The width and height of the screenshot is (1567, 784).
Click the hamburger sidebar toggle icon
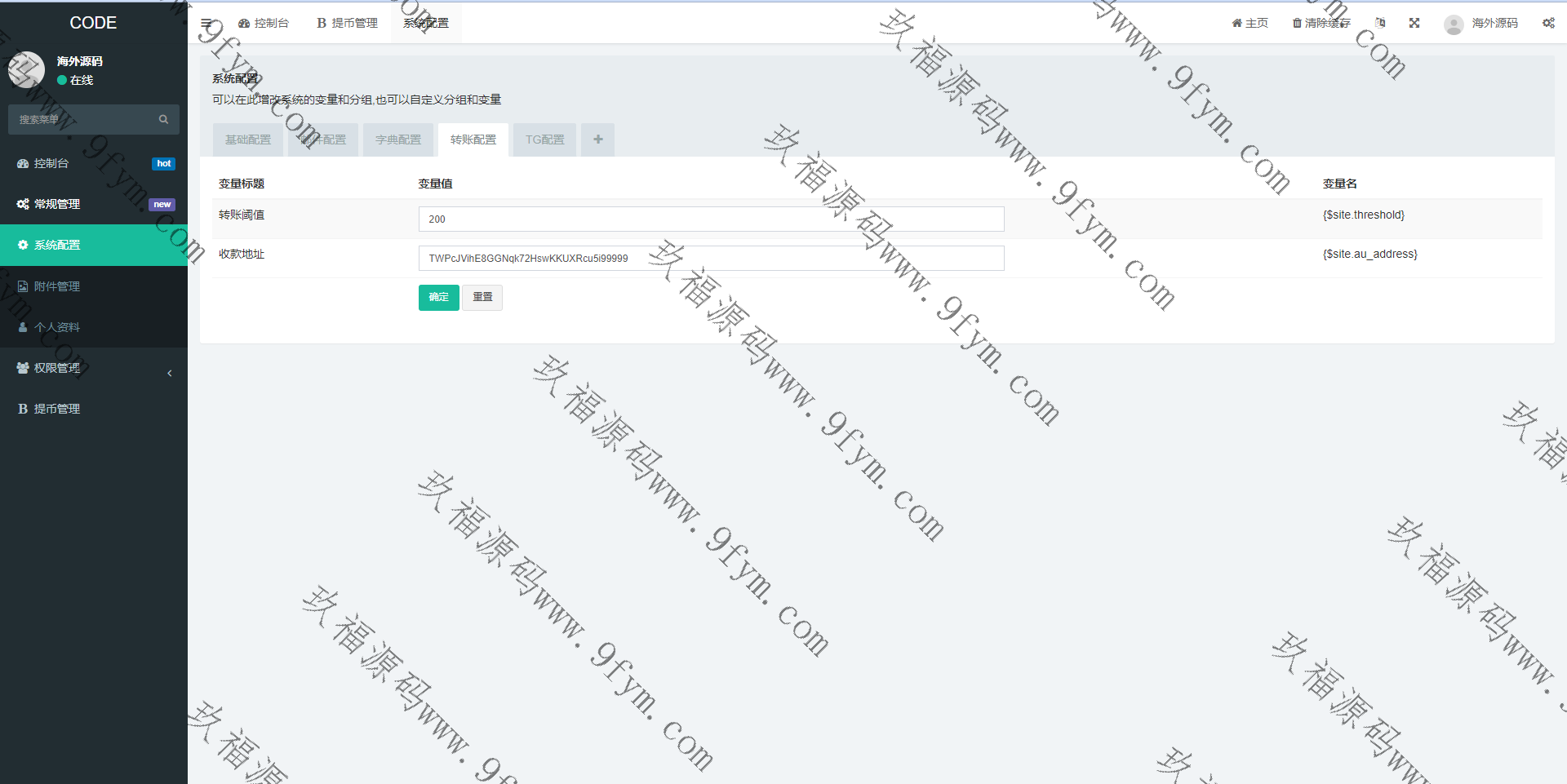pyautogui.click(x=206, y=24)
